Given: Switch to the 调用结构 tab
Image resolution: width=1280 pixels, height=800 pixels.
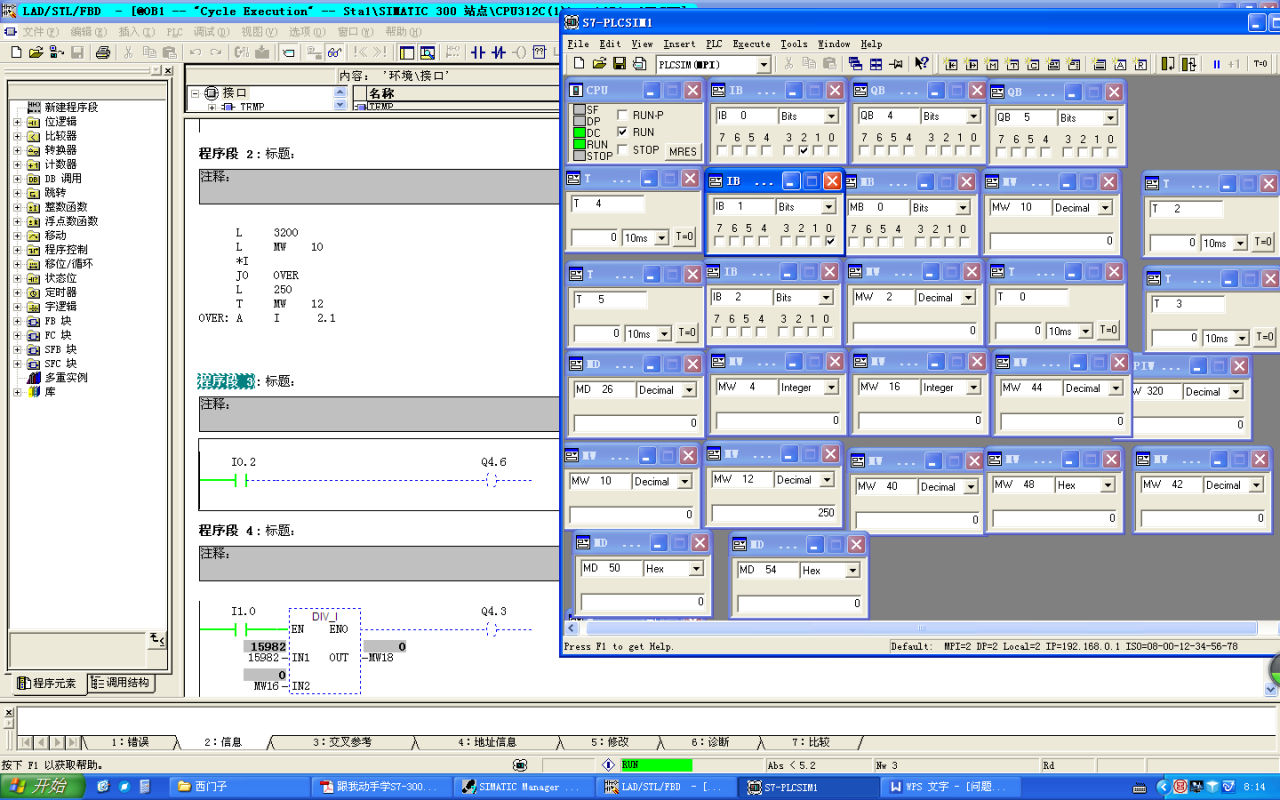Looking at the screenshot, I should tap(120, 683).
